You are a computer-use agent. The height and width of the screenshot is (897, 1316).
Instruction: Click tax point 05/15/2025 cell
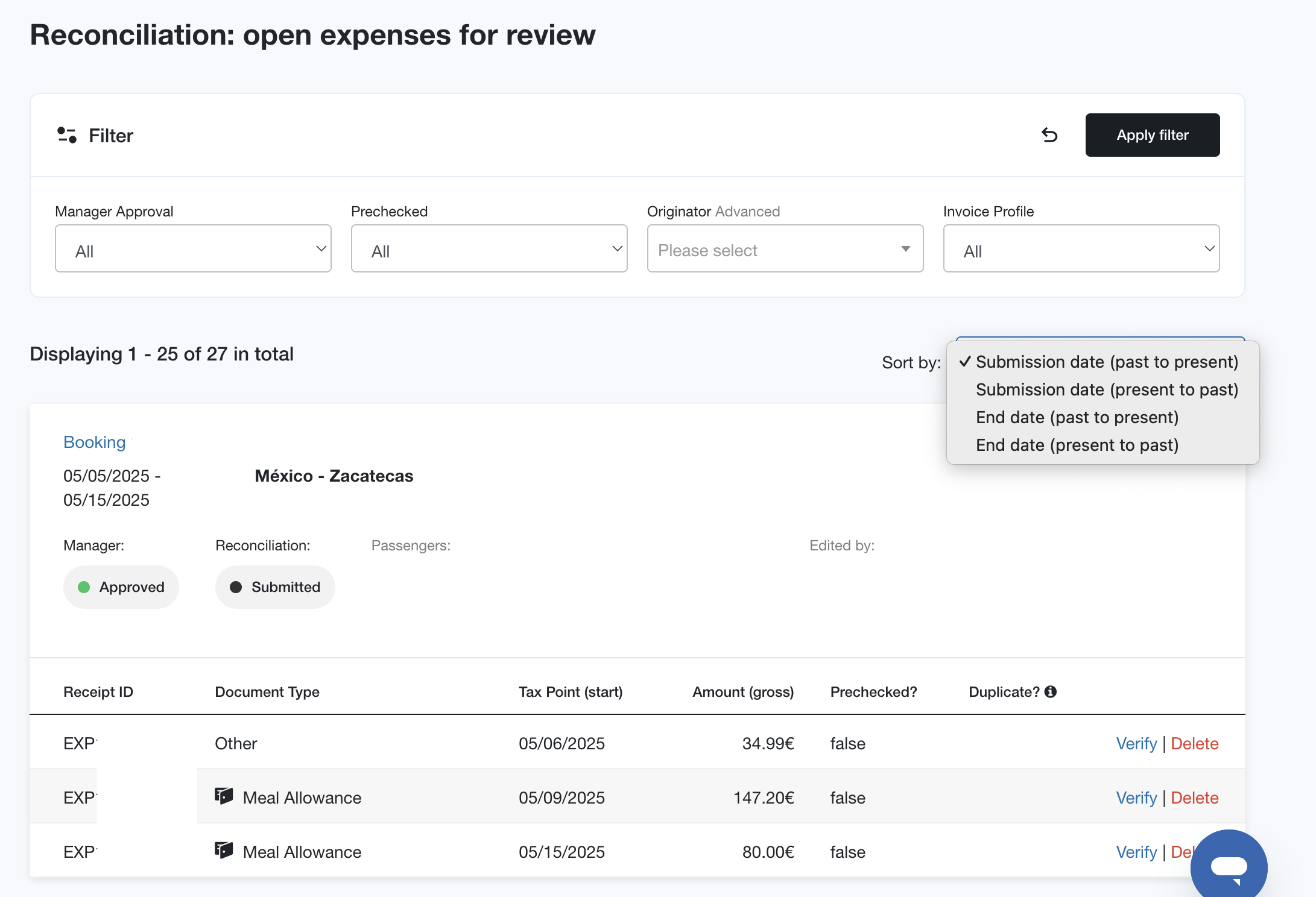tap(562, 852)
